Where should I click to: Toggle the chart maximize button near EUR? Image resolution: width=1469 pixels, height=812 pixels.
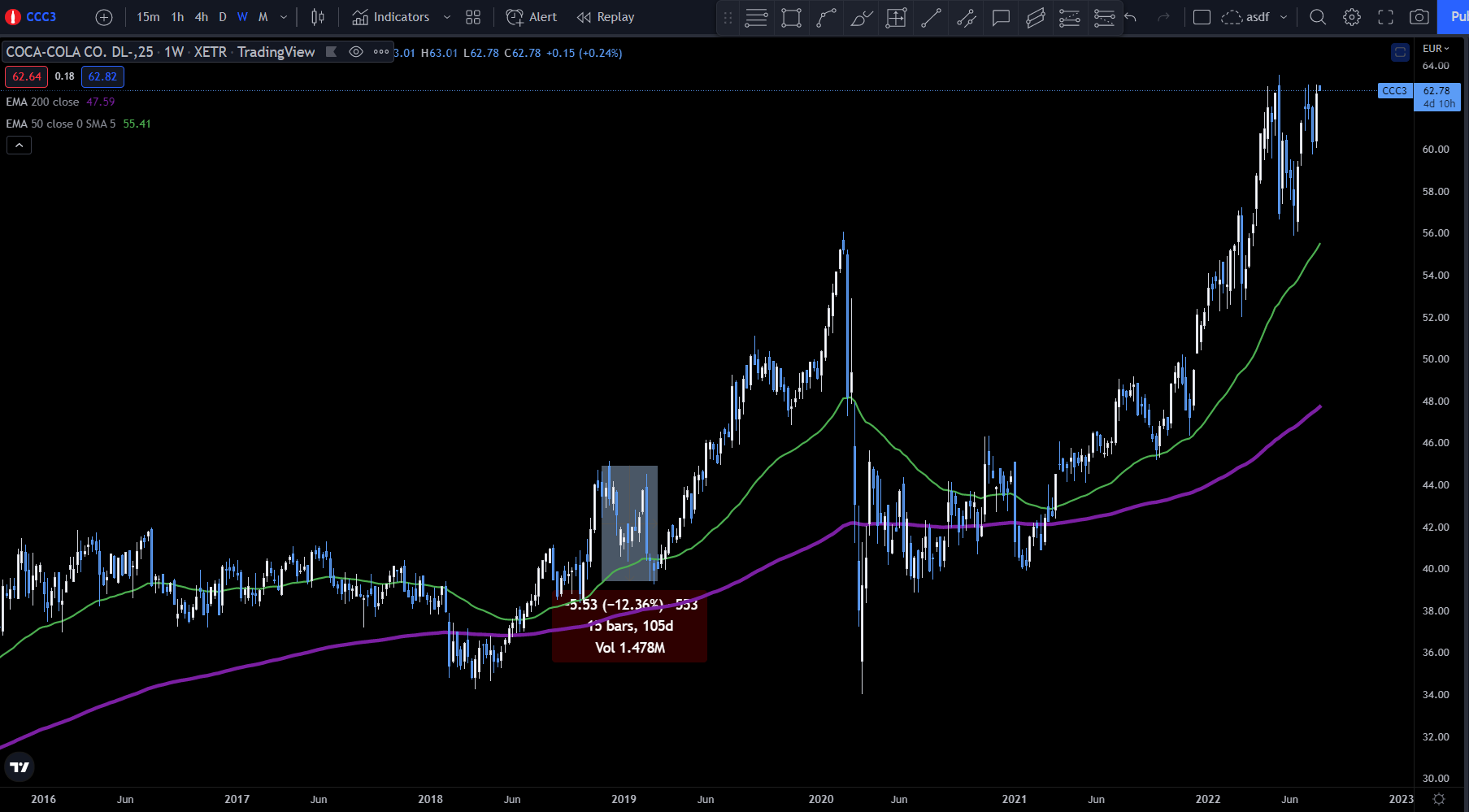pyautogui.click(x=1400, y=52)
